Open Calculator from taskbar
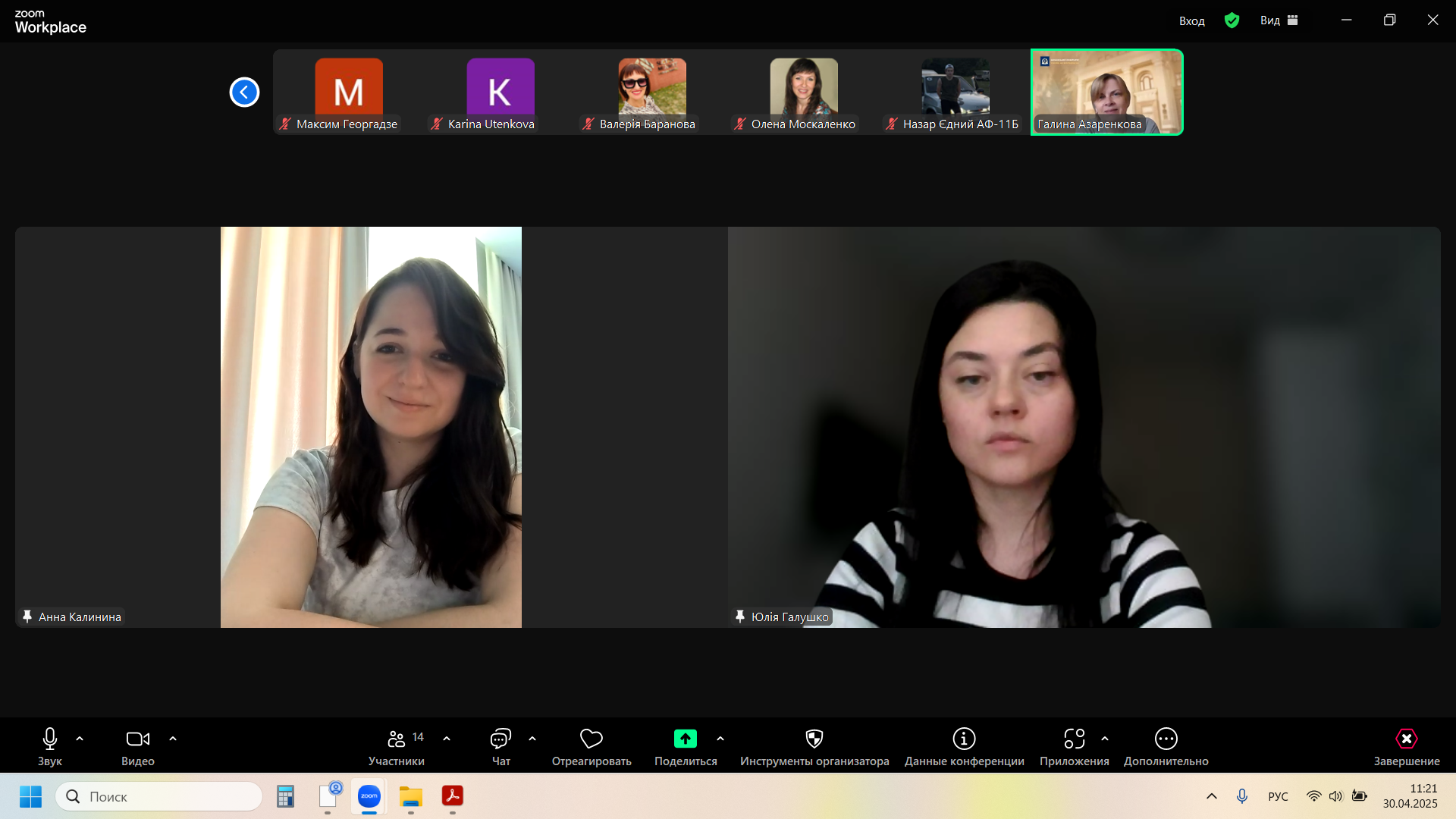Image resolution: width=1456 pixels, height=819 pixels. (x=285, y=796)
